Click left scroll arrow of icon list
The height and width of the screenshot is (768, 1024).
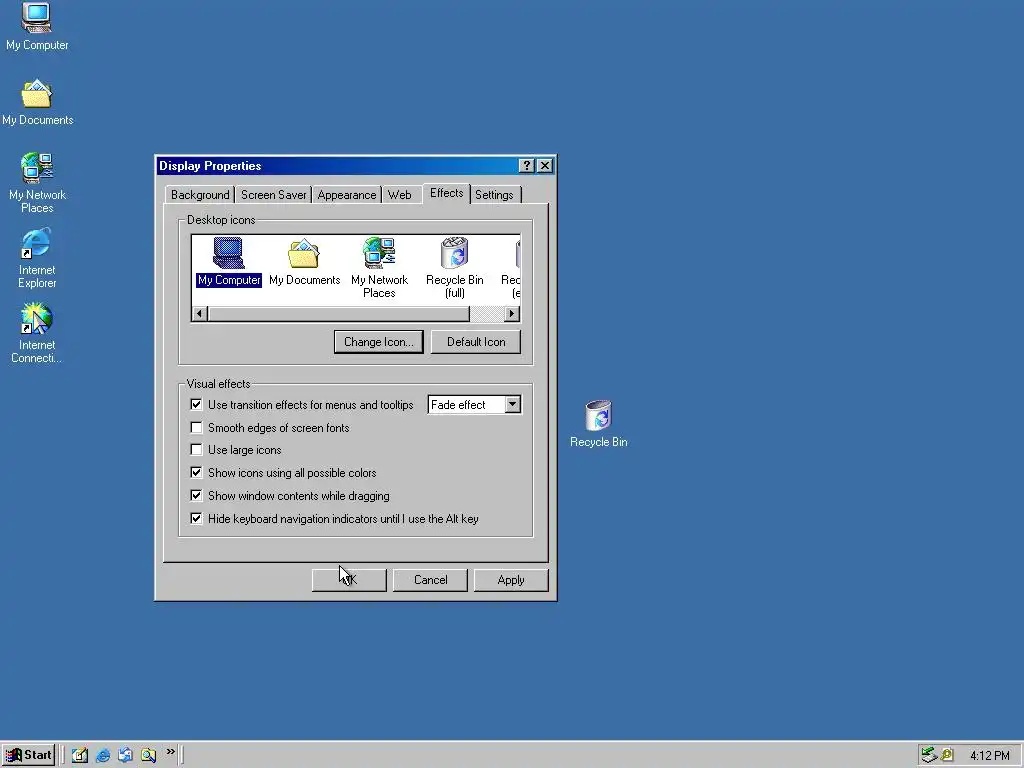point(199,313)
